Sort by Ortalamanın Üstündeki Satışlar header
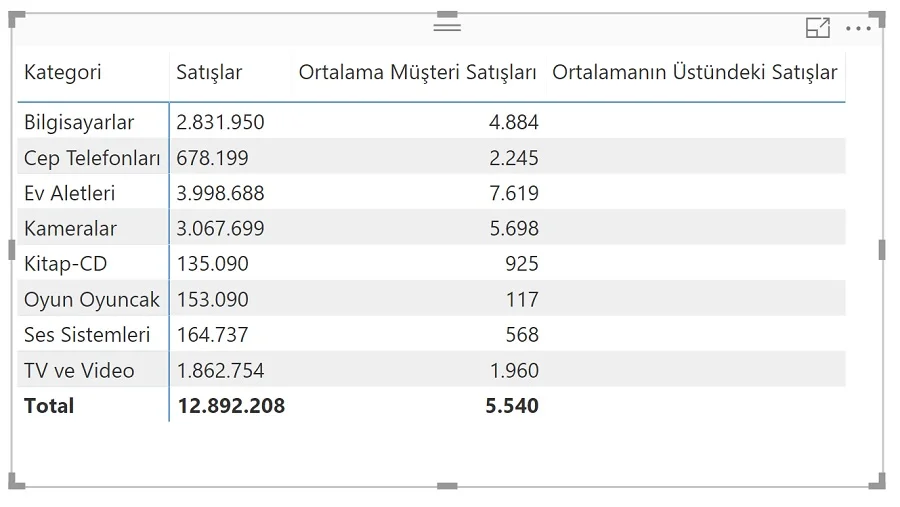The width and height of the screenshot is (900, 507). (x=695, y=72)
